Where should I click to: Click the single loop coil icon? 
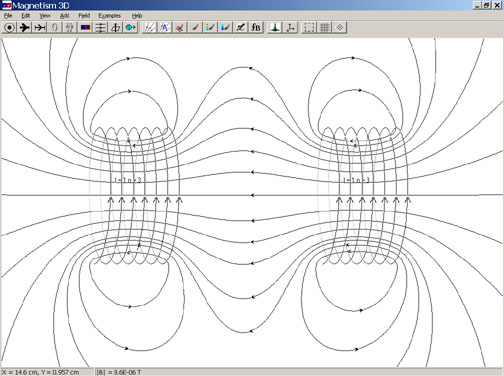pyautogui.click(x=55, y=27)
